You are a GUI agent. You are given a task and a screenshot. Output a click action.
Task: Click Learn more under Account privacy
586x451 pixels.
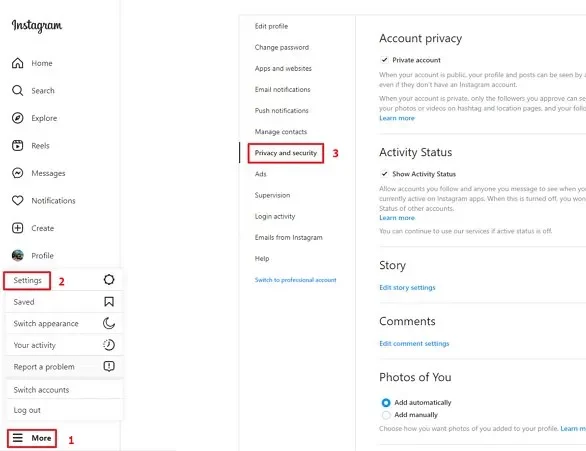tap(397, 118)
